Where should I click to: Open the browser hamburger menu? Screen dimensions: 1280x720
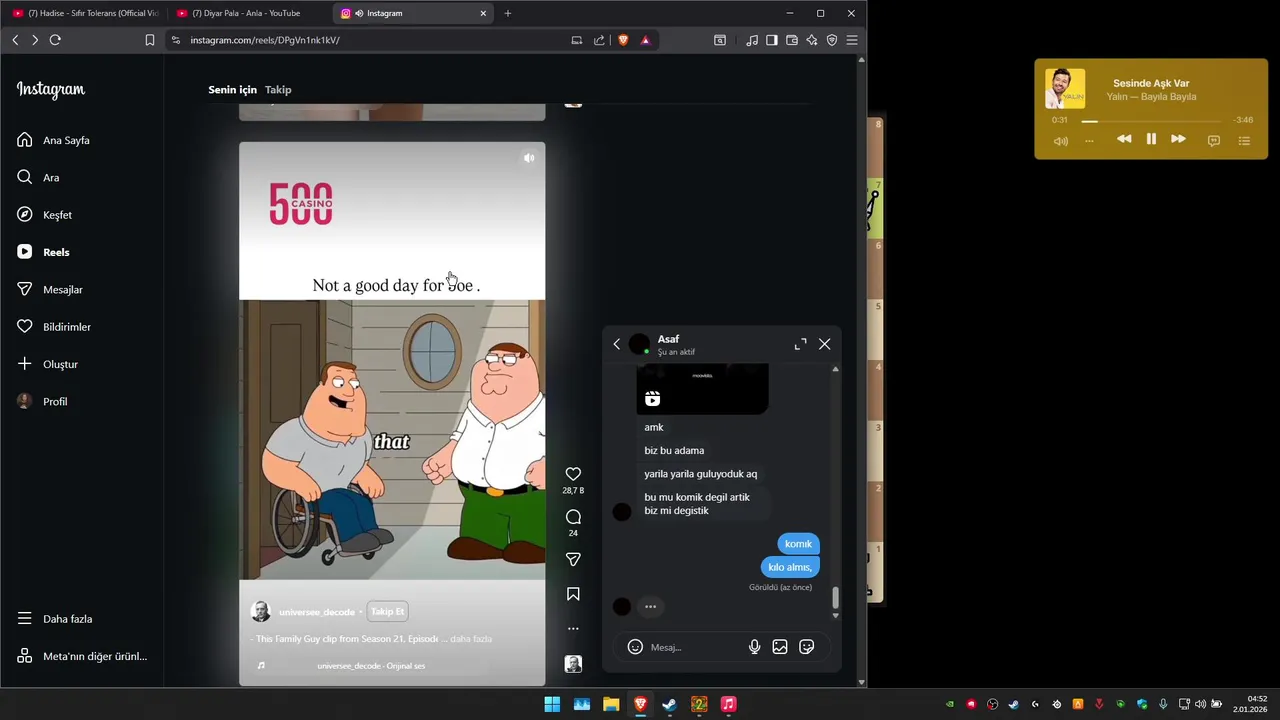(x=852, y=40)
